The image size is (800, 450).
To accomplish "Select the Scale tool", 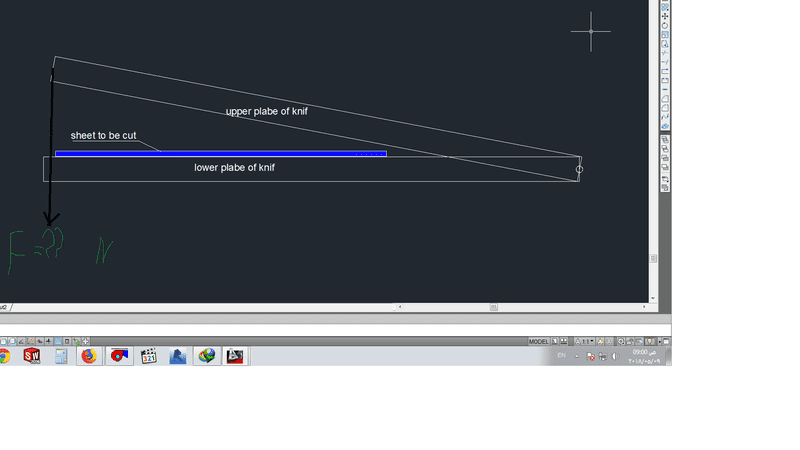I will (665, 35).
